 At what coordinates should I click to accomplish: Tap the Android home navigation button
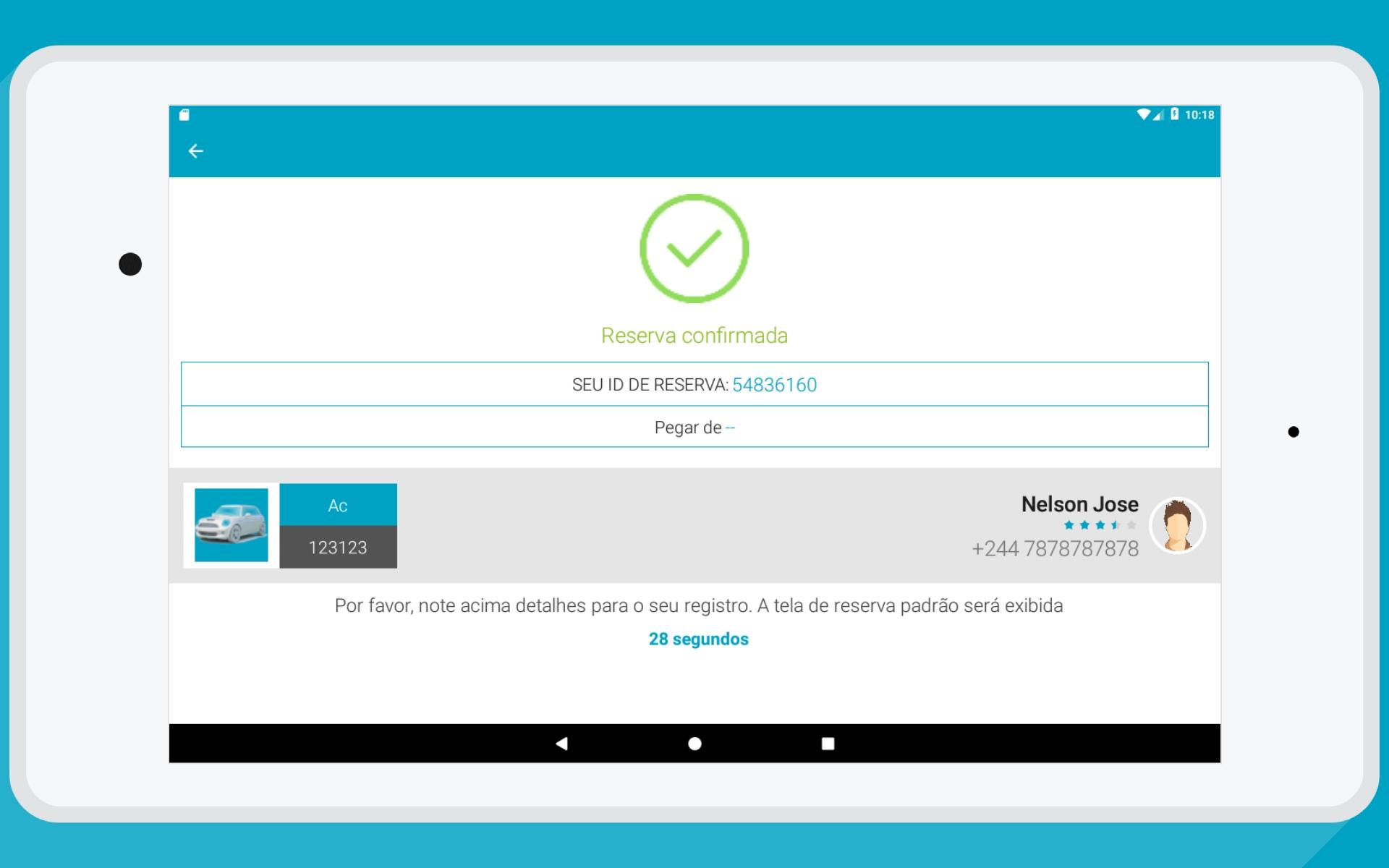coord(694,744)
